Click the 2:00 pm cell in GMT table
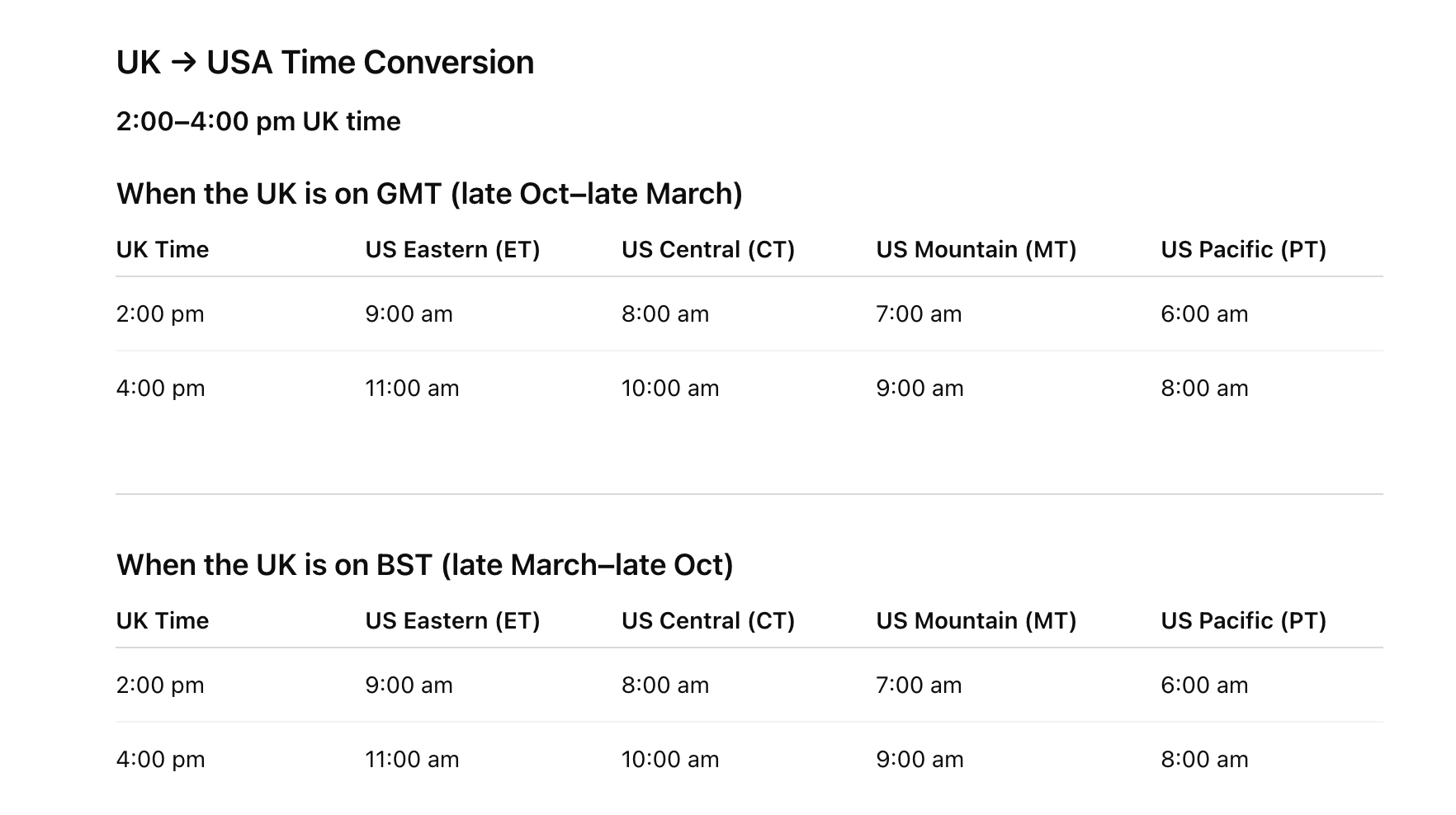This screenshot has width=1456, height=815. (x=160, y=314)
